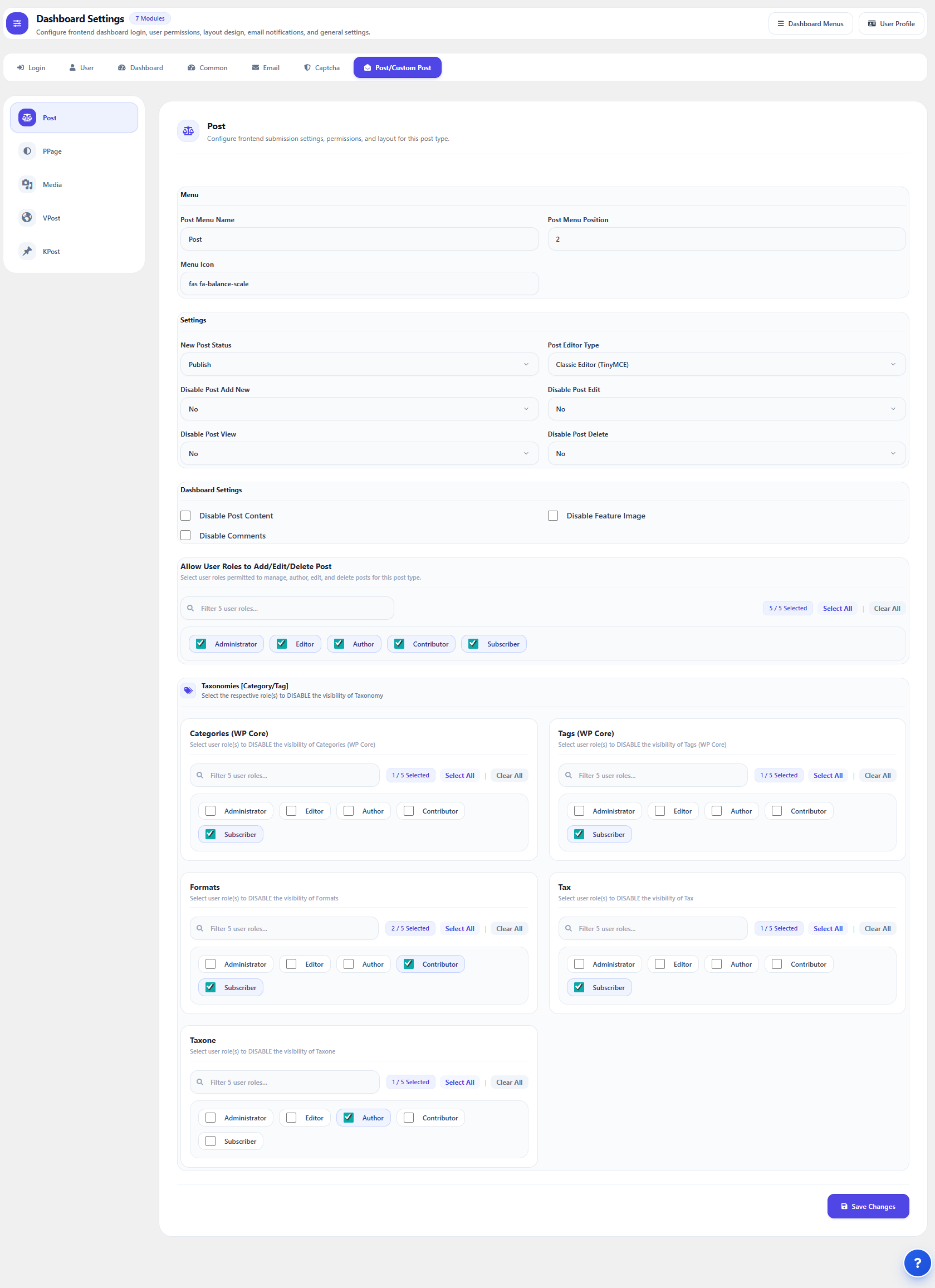Uncheck Author in Taxone section

click(349, 1117)
